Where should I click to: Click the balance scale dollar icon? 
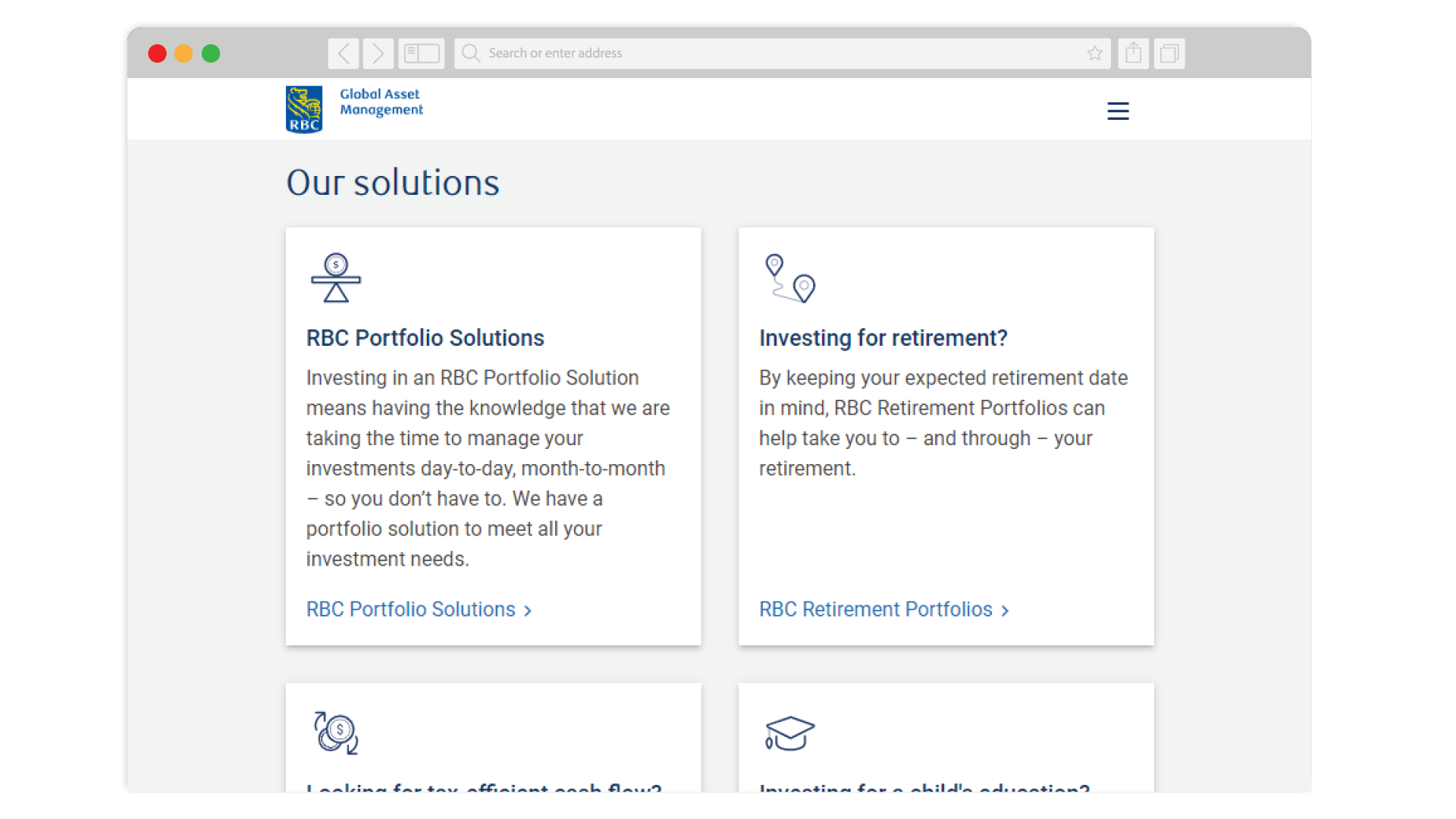[x=336, y=278]
